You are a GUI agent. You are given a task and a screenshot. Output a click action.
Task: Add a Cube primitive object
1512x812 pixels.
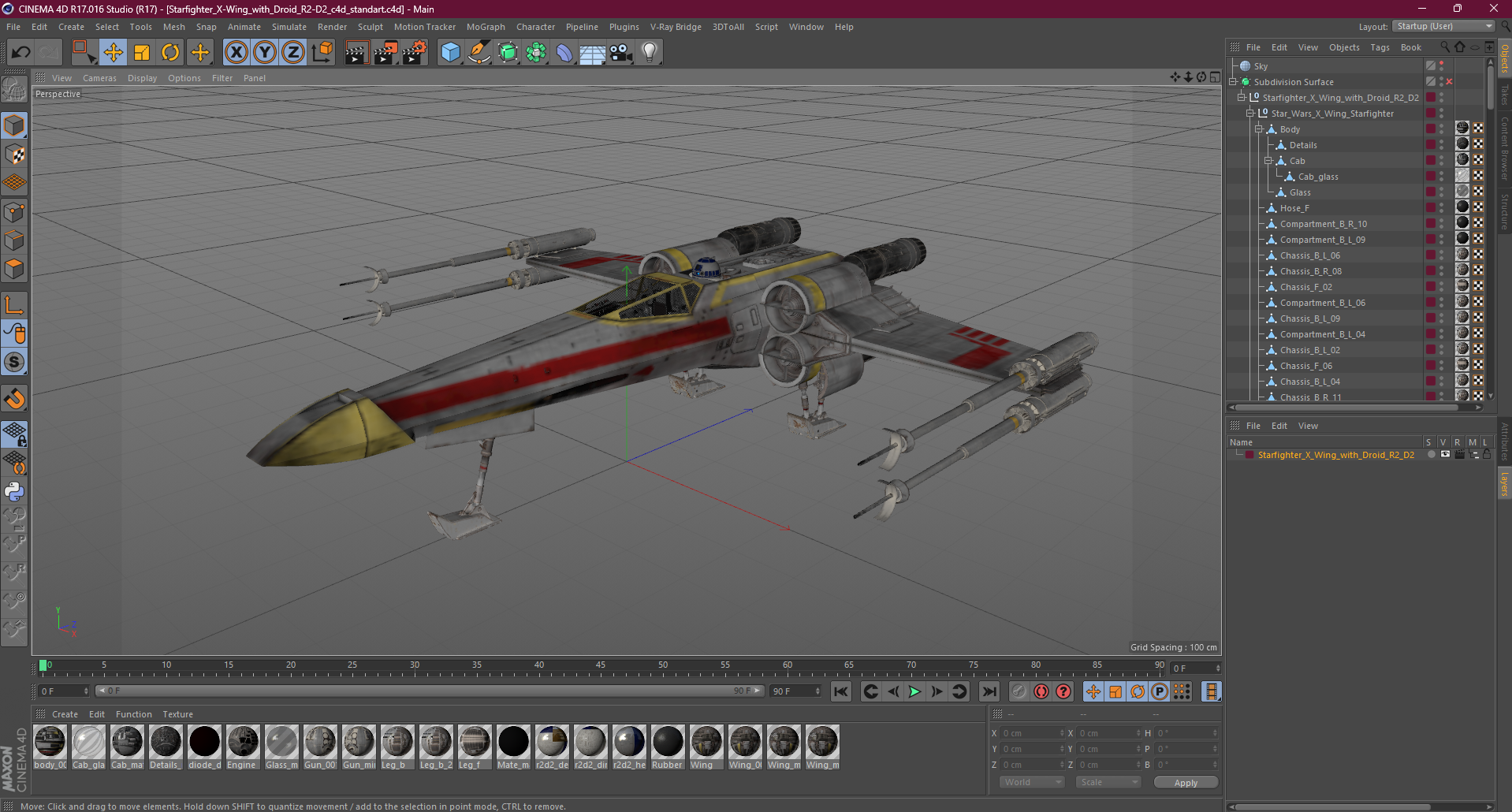pos(450,52)
